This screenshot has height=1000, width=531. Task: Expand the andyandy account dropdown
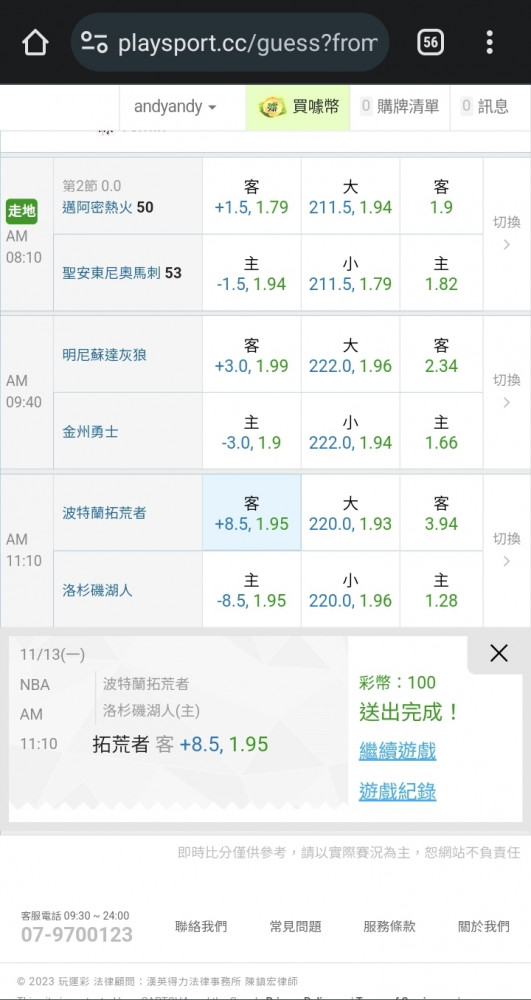click(x=175, y=107)
